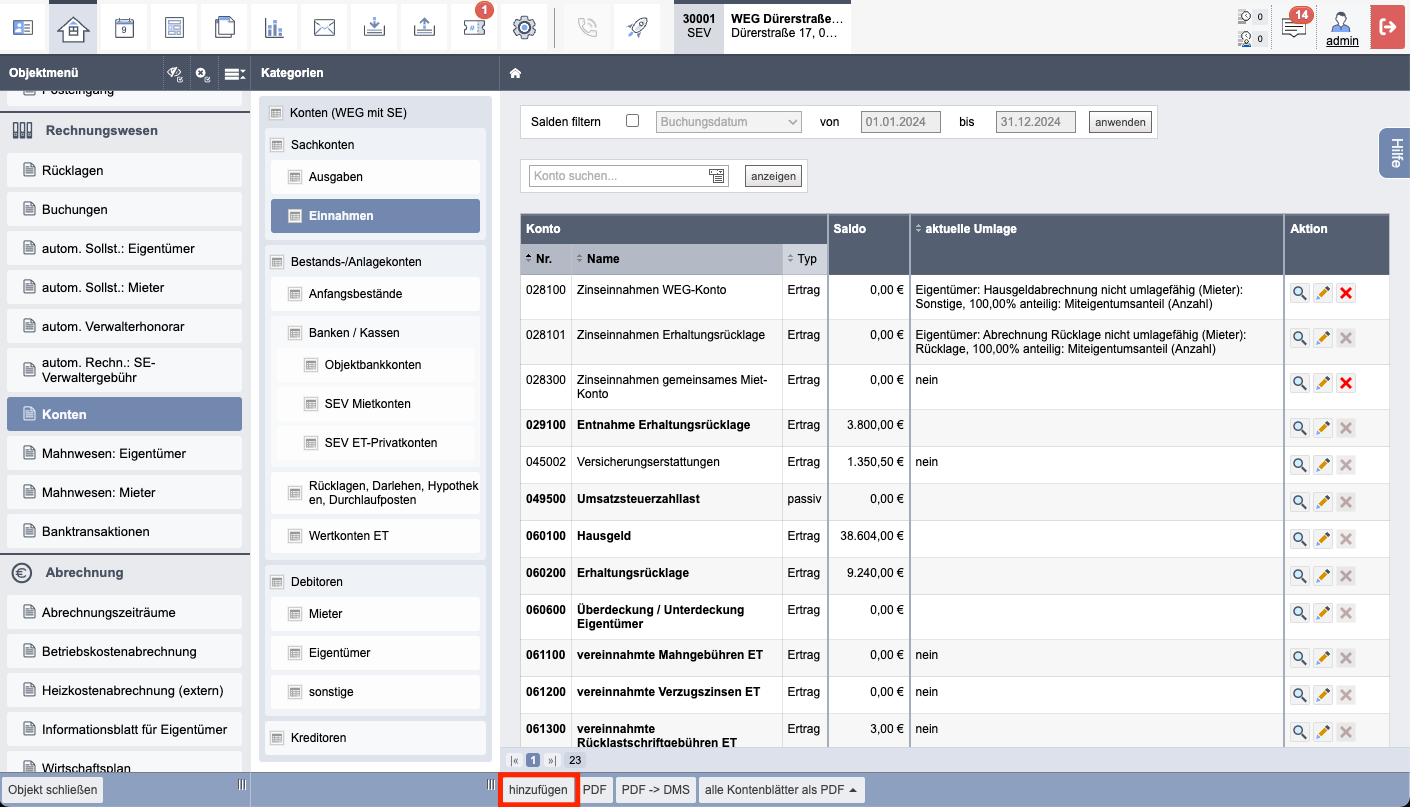Screen dimensions: 1410x807
Task: Switch to WEG Dürerstraße object tab
Action: (x=763, y=27)
